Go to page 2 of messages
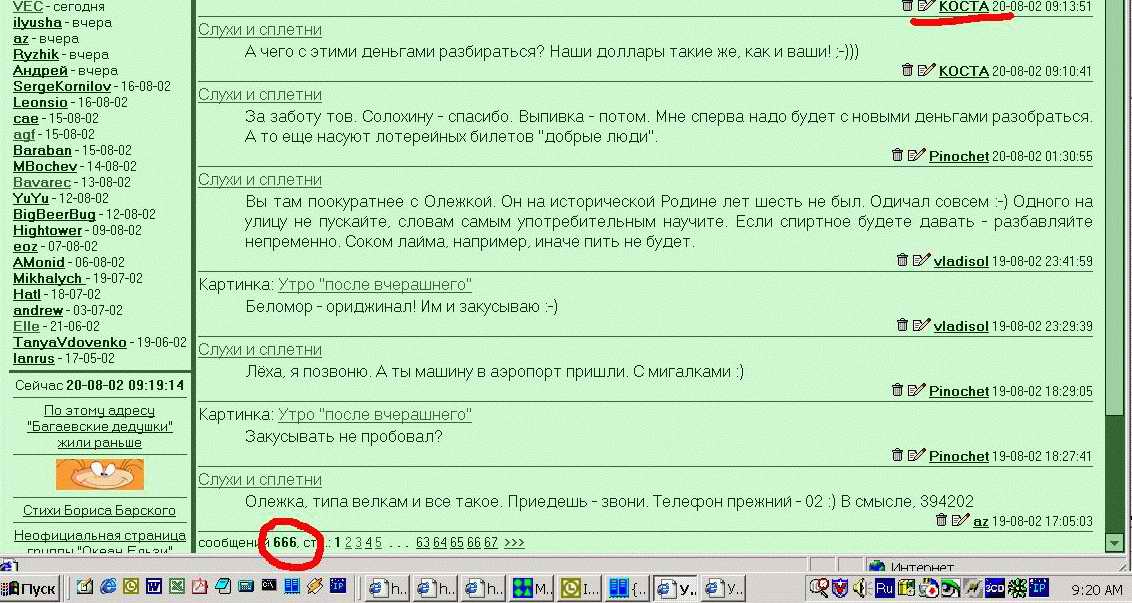This screenshot has width=1132, height=603. pos(349,542)
